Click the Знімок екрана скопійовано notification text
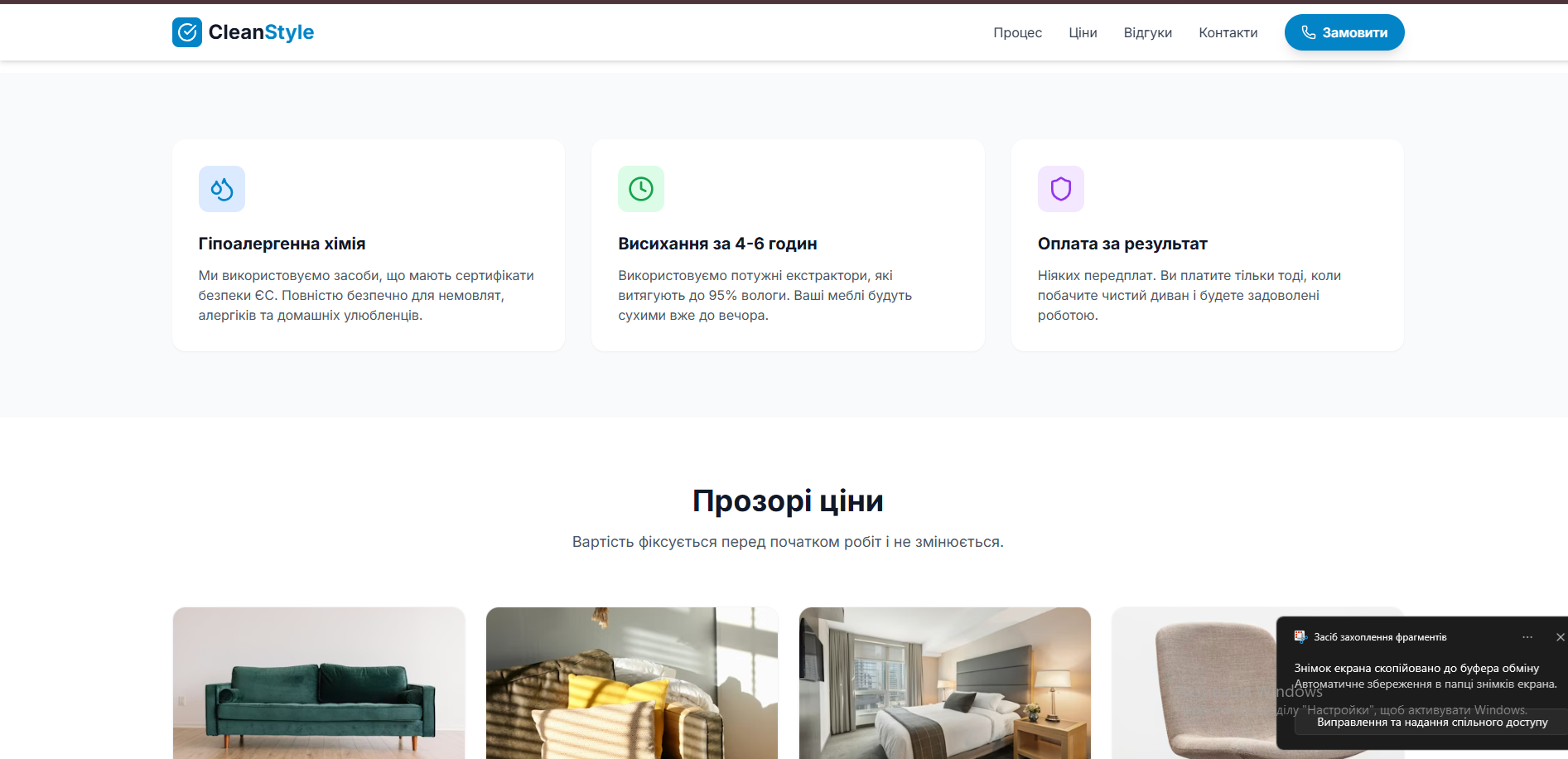 coord(1416,668)
